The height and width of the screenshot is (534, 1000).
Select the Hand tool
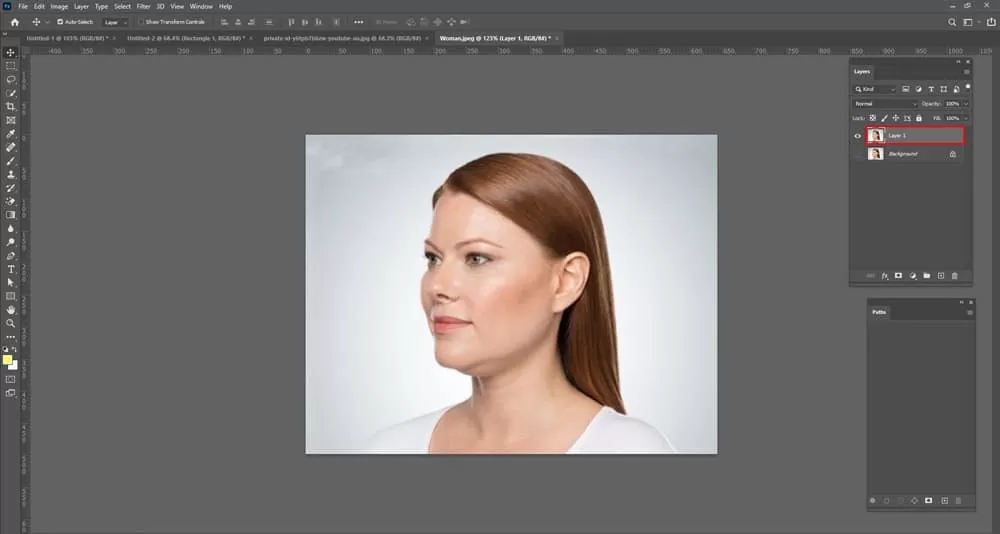[11, 310]
